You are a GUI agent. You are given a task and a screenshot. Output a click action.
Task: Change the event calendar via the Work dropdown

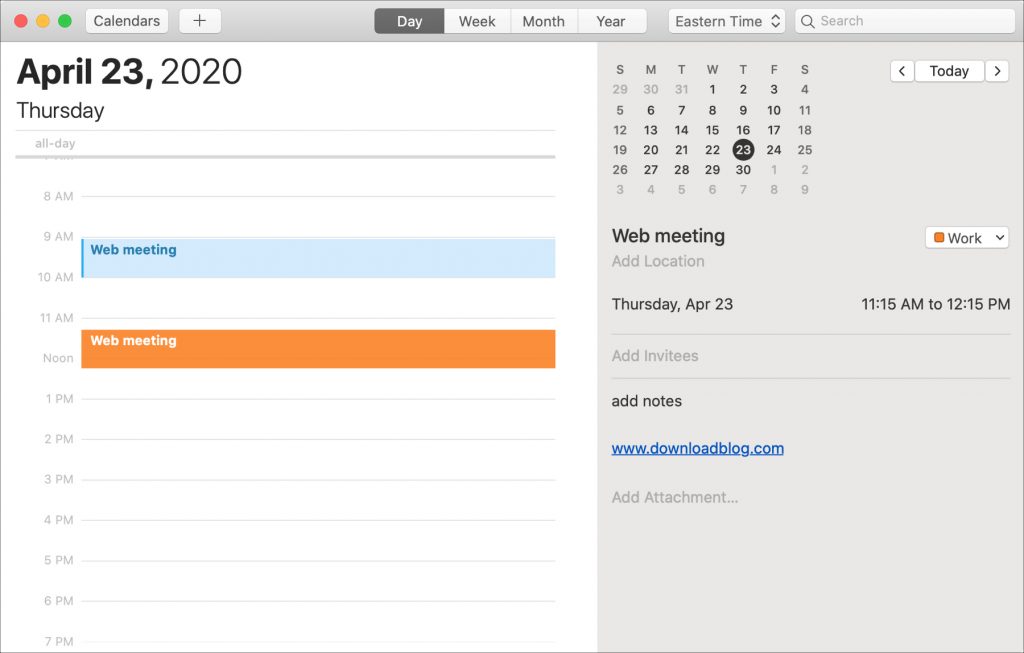coord(966,237)
